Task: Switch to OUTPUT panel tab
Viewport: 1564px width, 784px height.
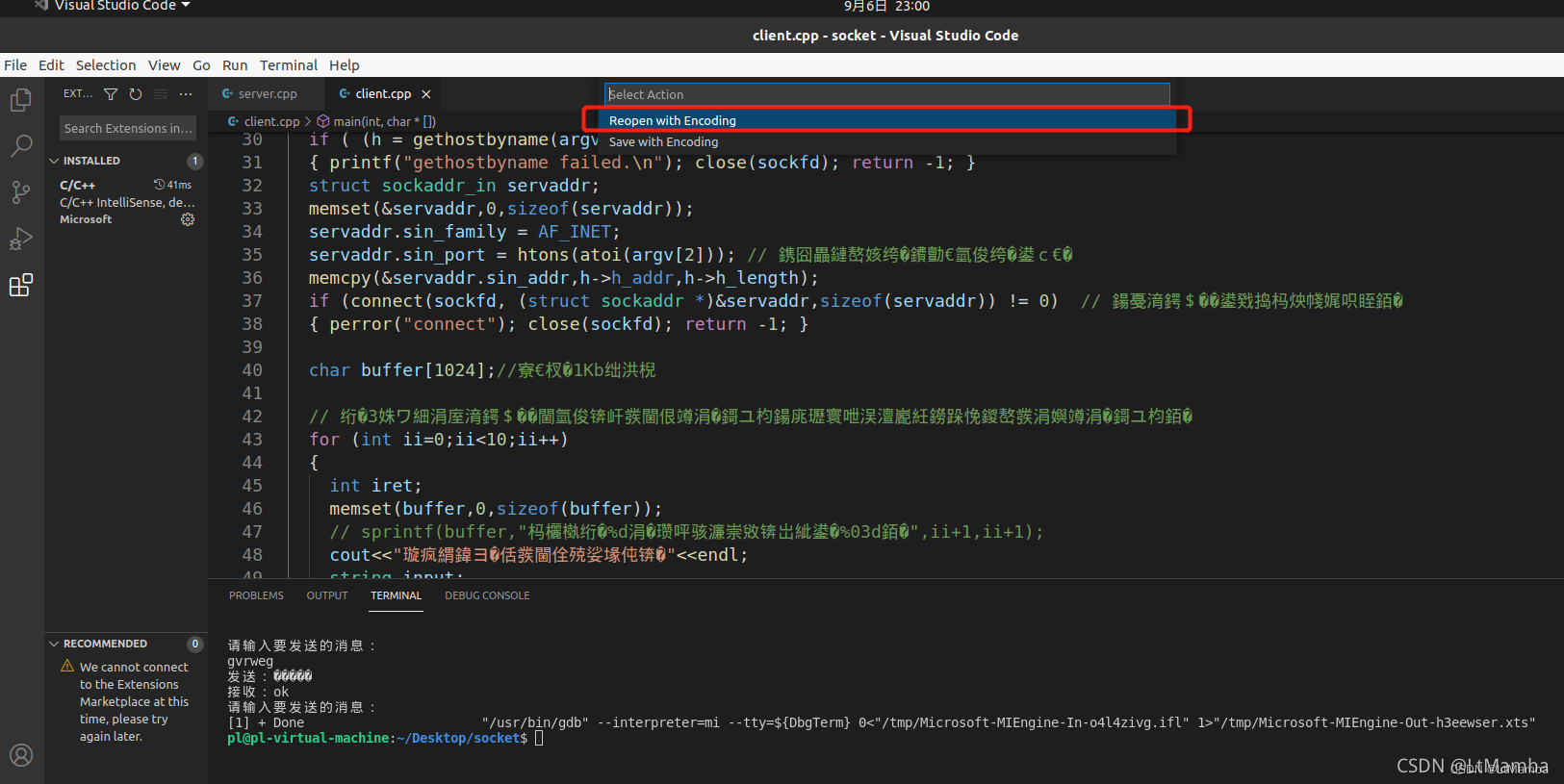Action: point(327,595)
